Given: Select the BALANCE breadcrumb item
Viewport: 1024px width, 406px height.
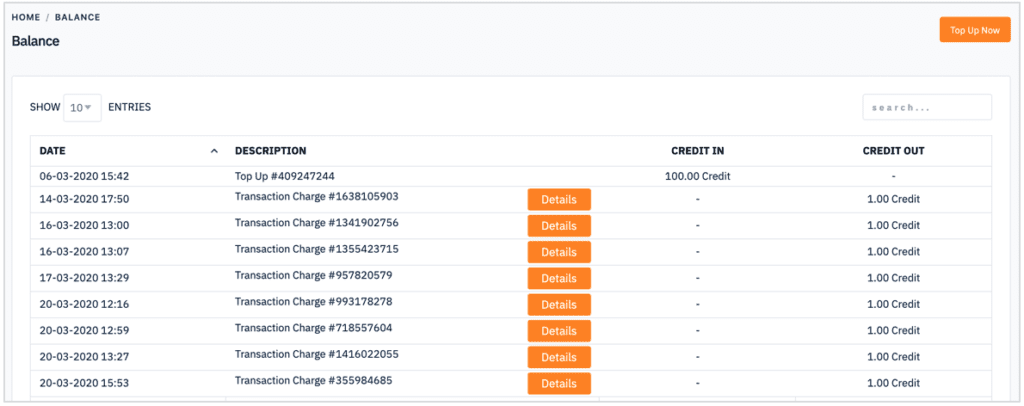Looking at the screenshot, I should tap(78, 17).
